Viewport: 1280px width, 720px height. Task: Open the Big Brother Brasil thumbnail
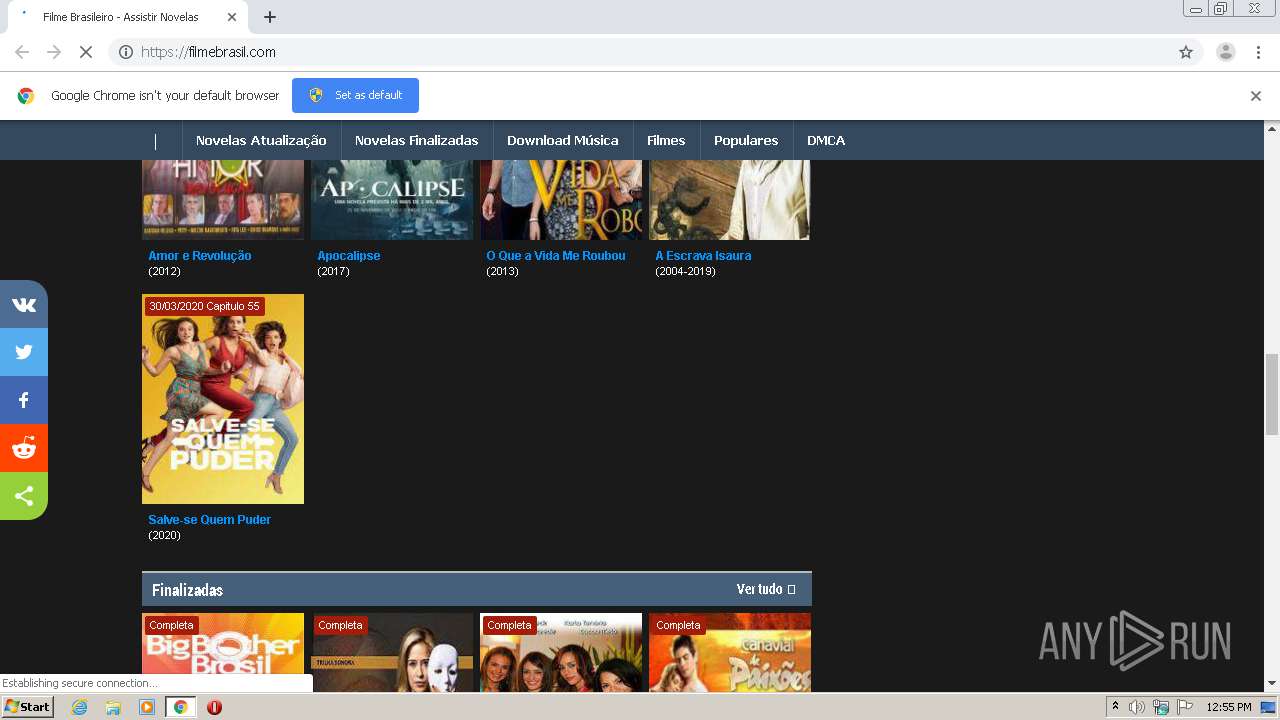pos(223,653)
